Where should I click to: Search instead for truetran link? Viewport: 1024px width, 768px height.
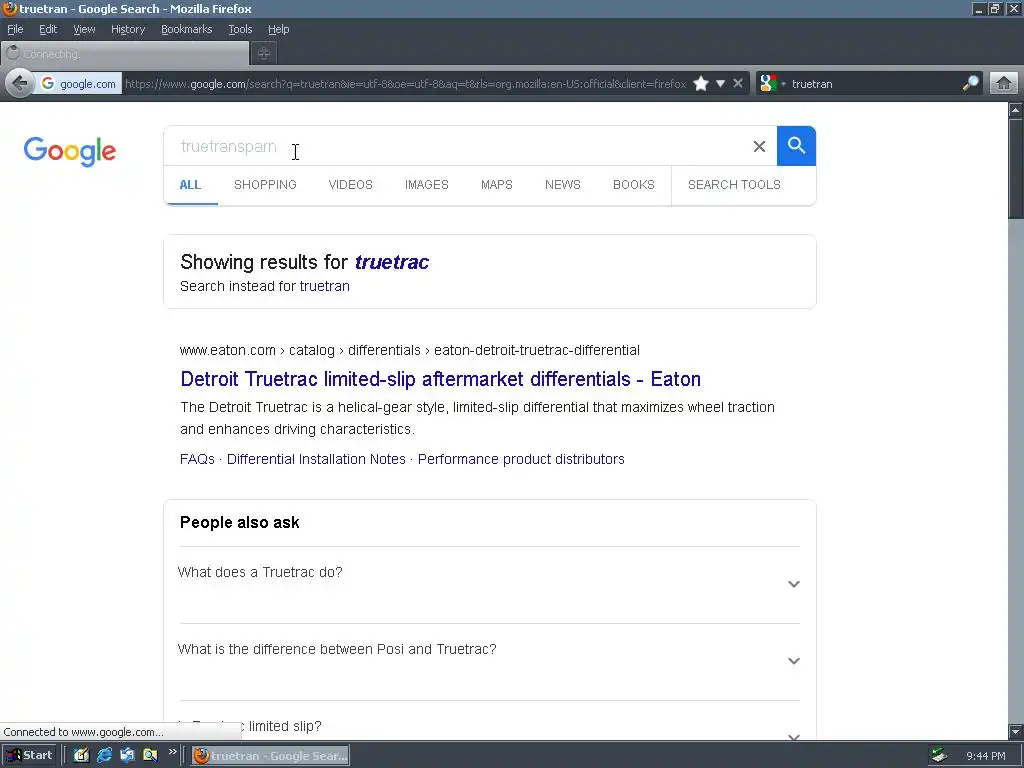click(325, 286)
